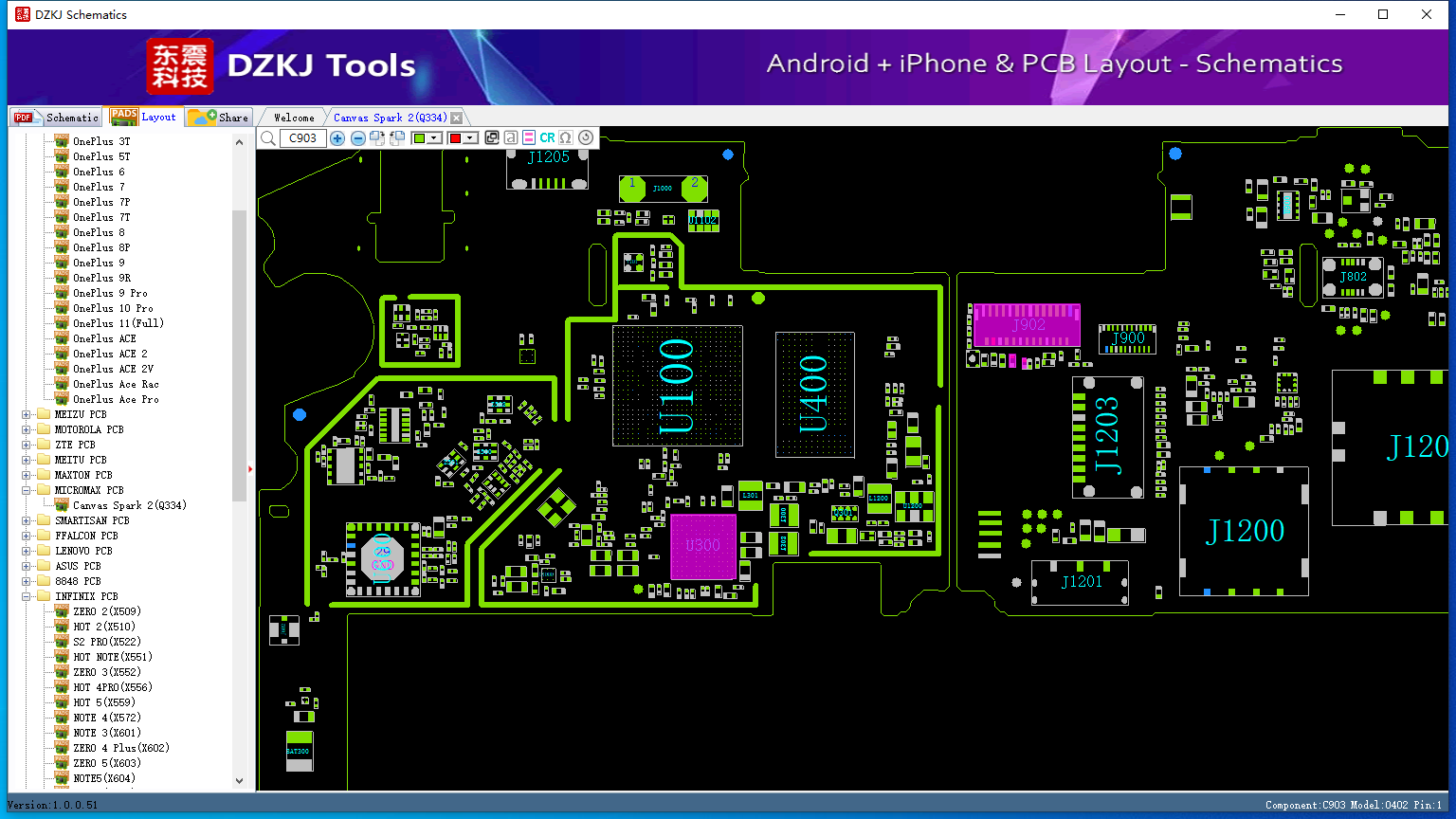Click the green color swatch

(x=419, y=138)
